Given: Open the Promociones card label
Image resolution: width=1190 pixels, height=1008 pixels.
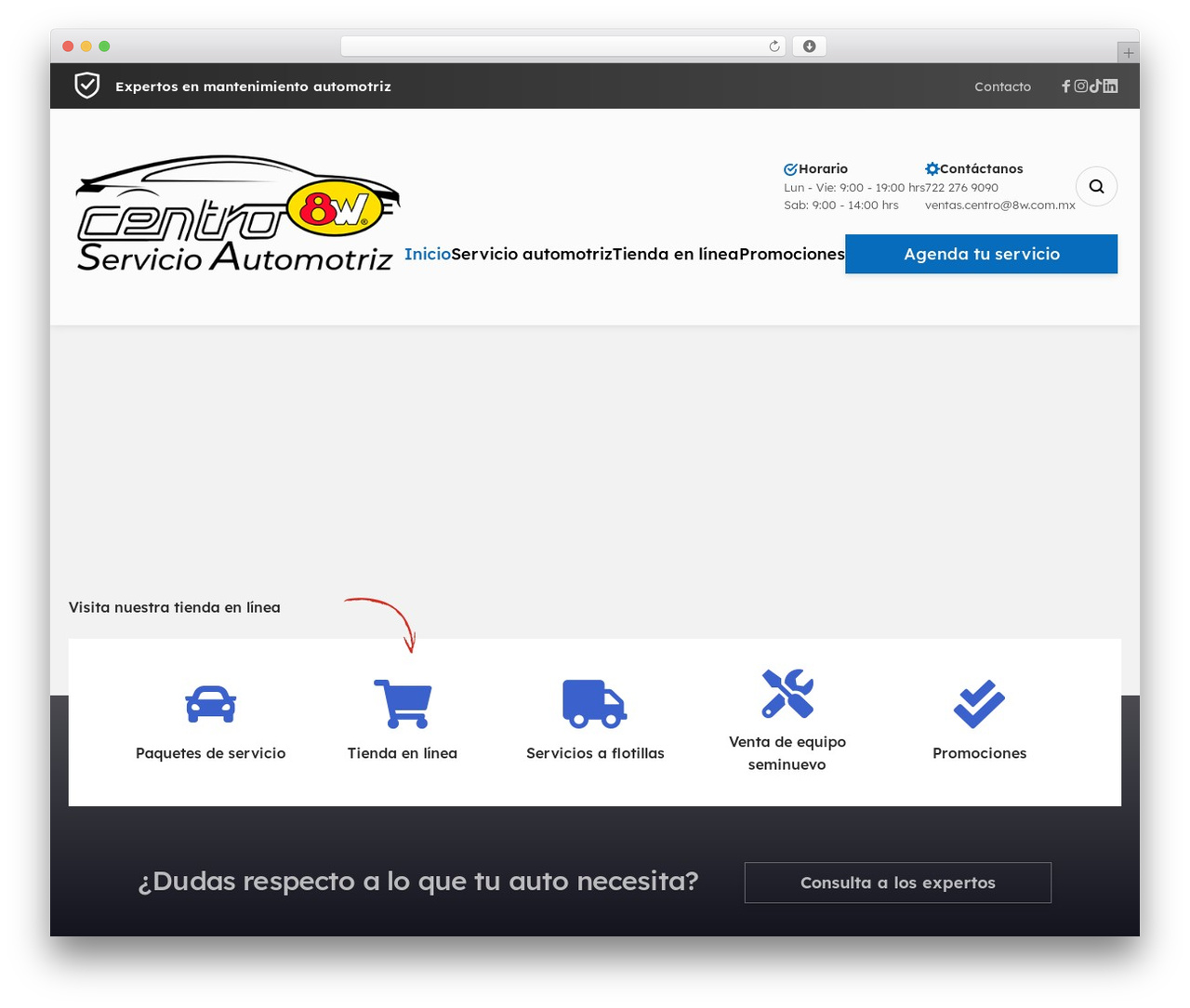Looking at the screenshot, I should click(980, 753).
